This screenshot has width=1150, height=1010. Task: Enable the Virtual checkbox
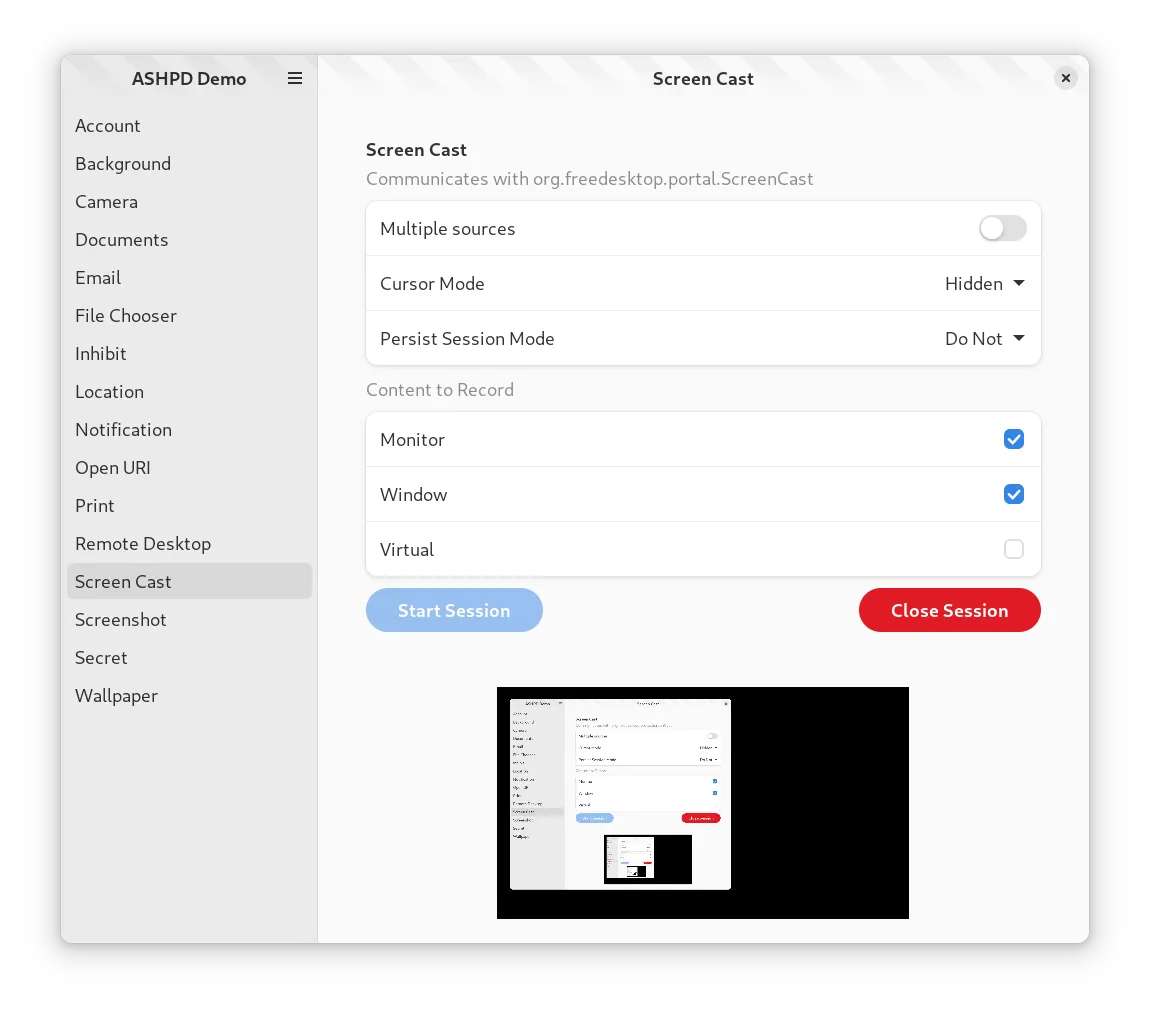coord(1013,549)
